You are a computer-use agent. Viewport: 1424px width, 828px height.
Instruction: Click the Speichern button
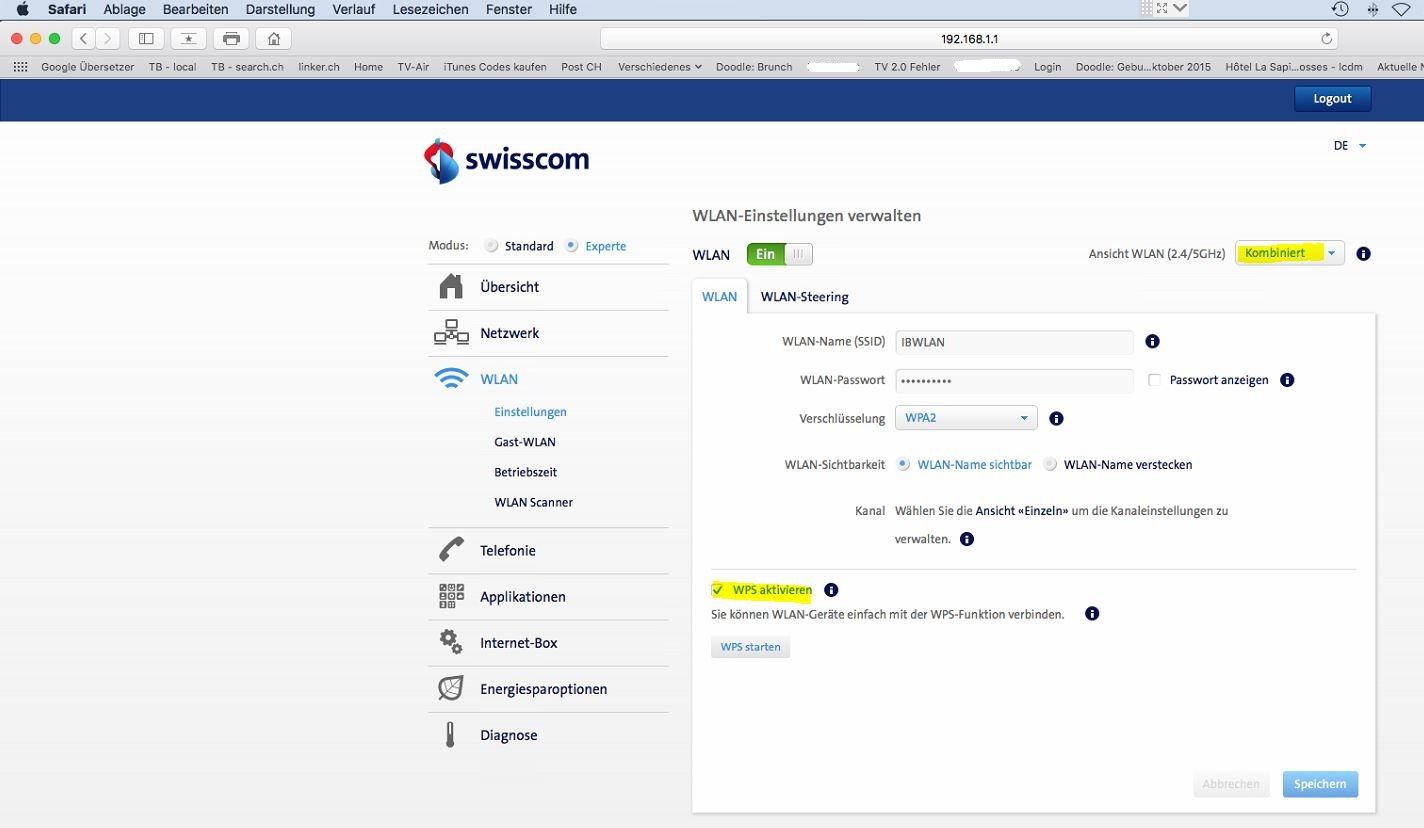tap(1320, 784)
